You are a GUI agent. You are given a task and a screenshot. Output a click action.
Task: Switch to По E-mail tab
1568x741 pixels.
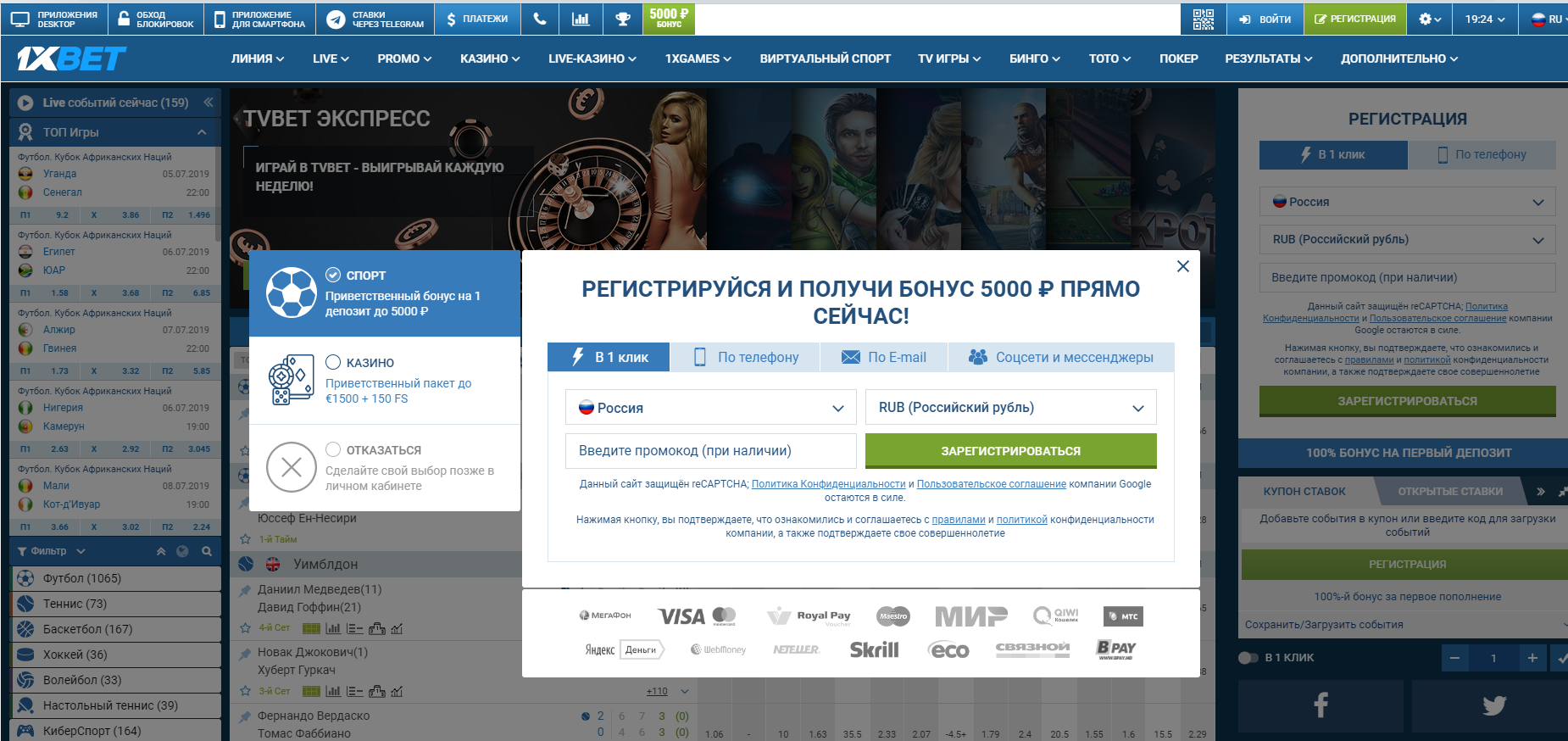884,357
